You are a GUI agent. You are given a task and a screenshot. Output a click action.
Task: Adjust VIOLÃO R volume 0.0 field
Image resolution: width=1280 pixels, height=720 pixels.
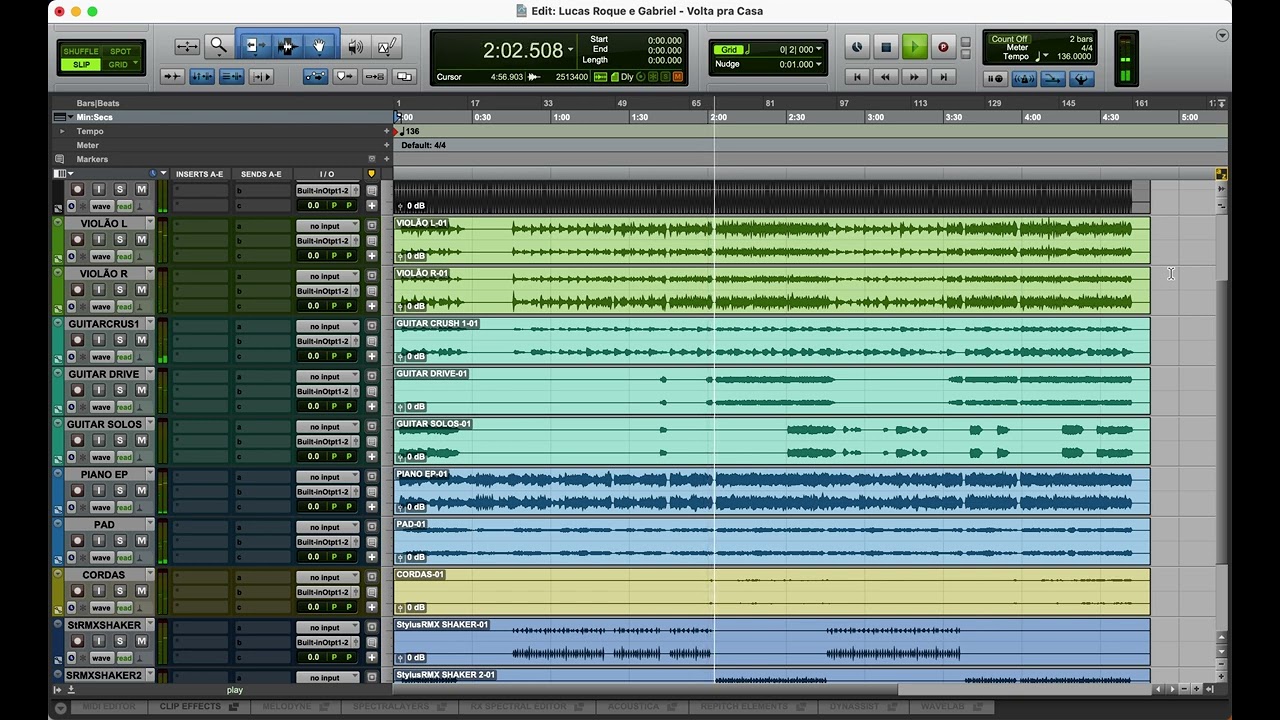[x=313, y=306]
